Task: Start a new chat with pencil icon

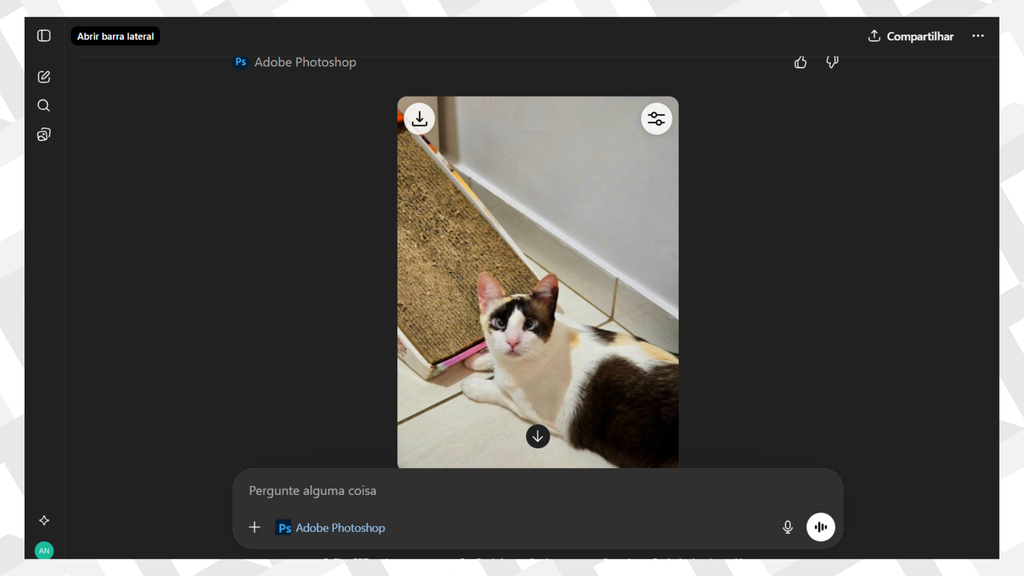Action: point(44,77)
